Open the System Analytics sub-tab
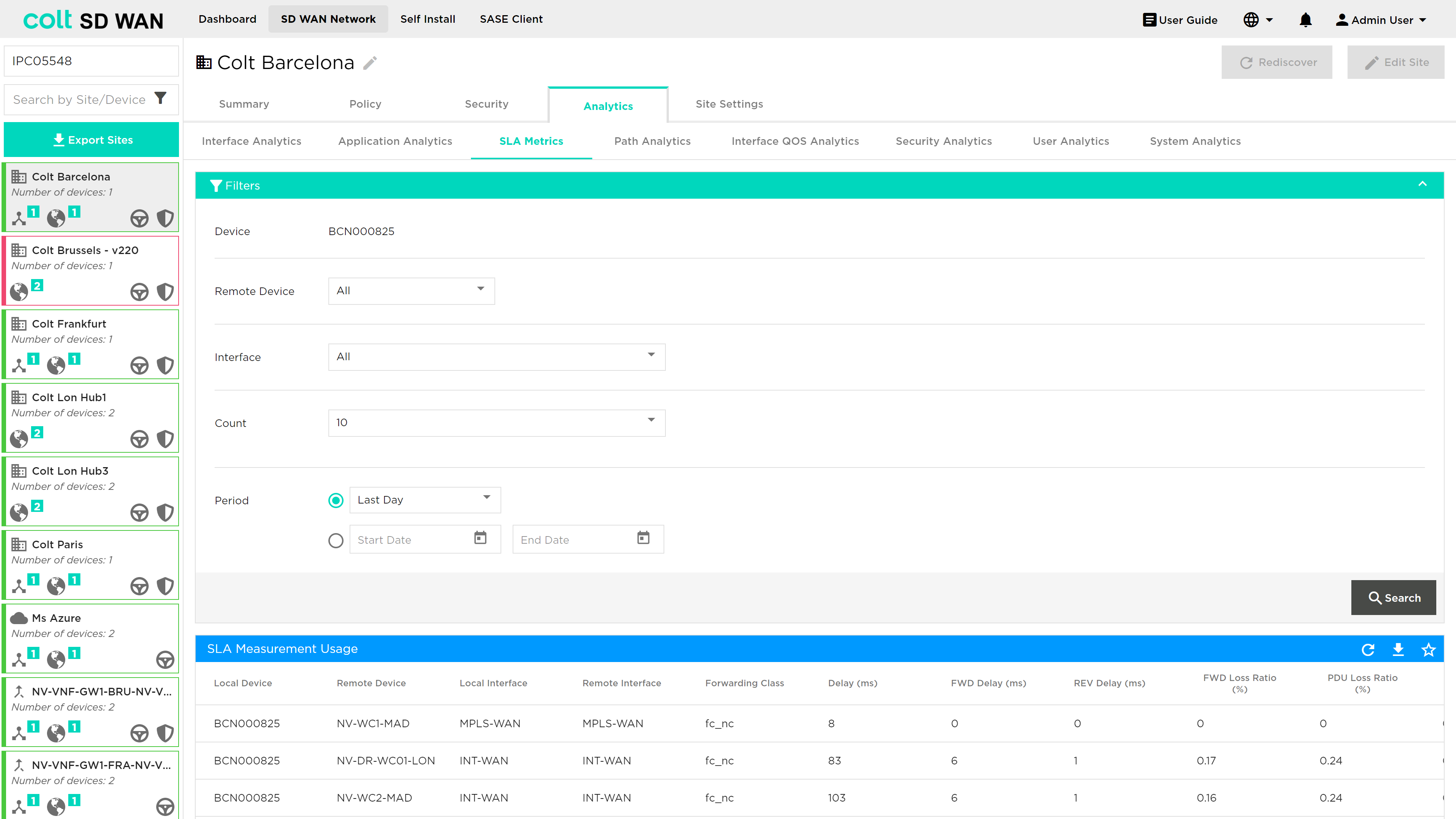The image size is (1456, 819). (1195, 141)
